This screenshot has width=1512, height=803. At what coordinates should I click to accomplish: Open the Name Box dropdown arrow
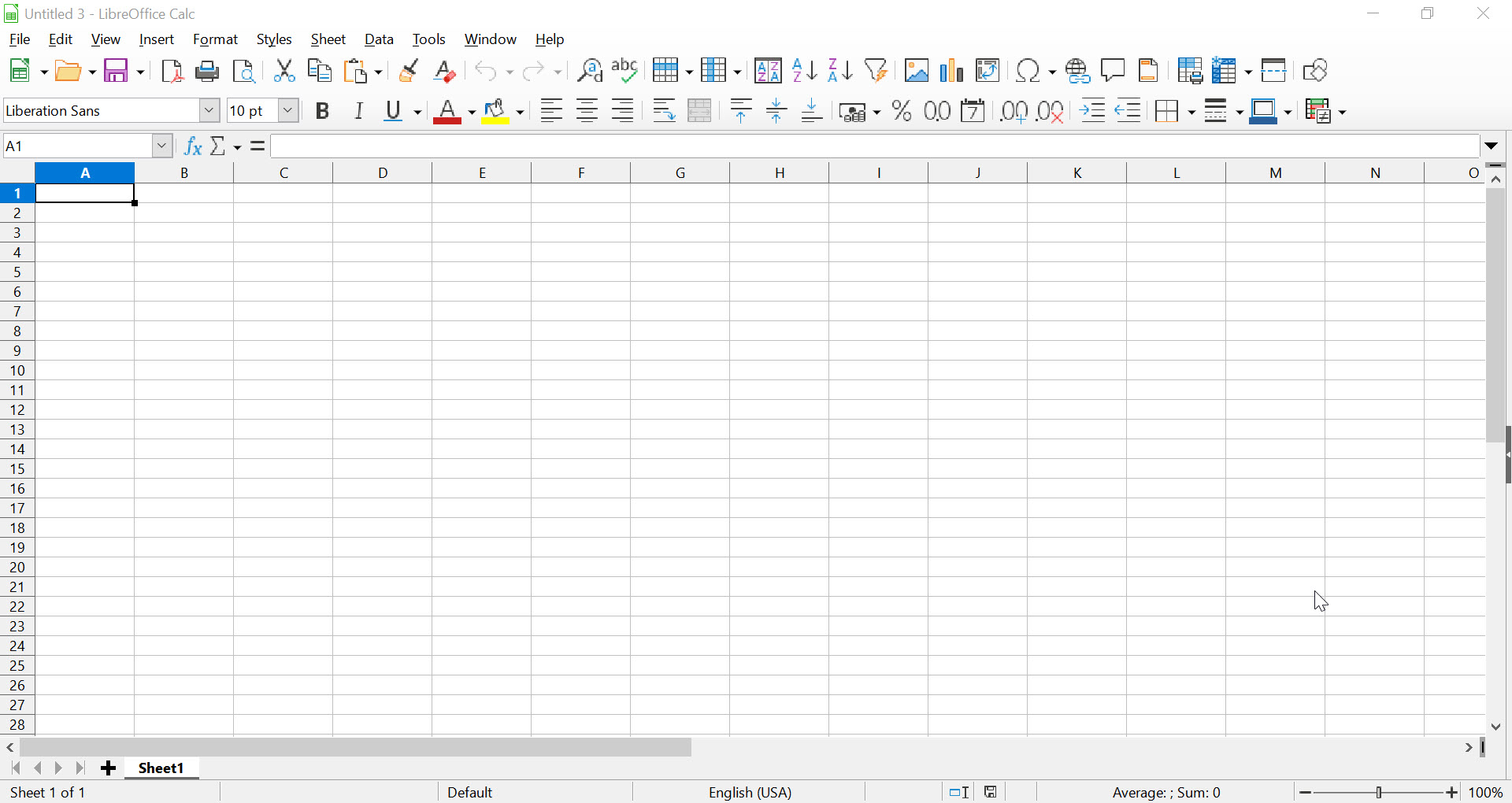click(162, 146)
